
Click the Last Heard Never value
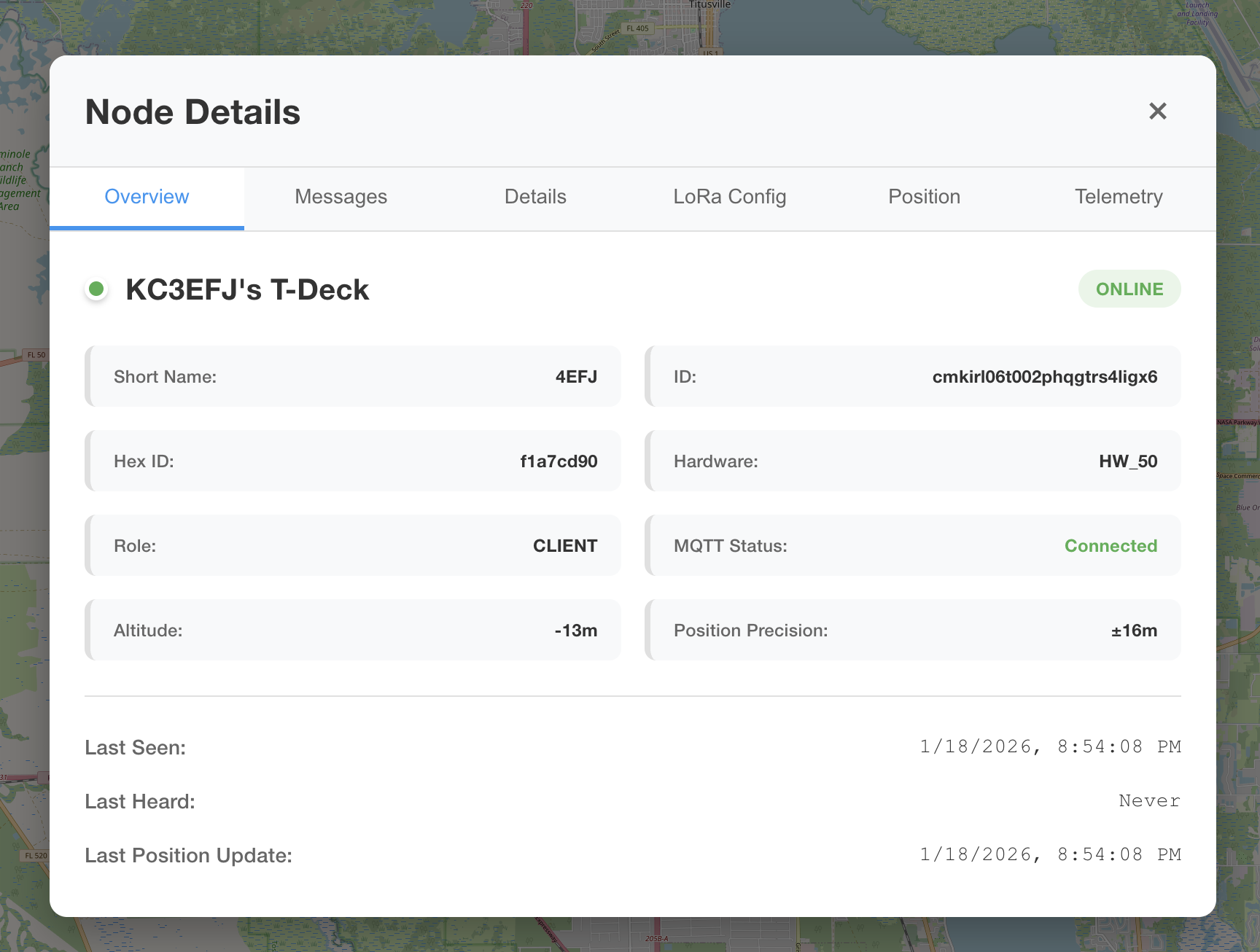tap(1149, 801)
